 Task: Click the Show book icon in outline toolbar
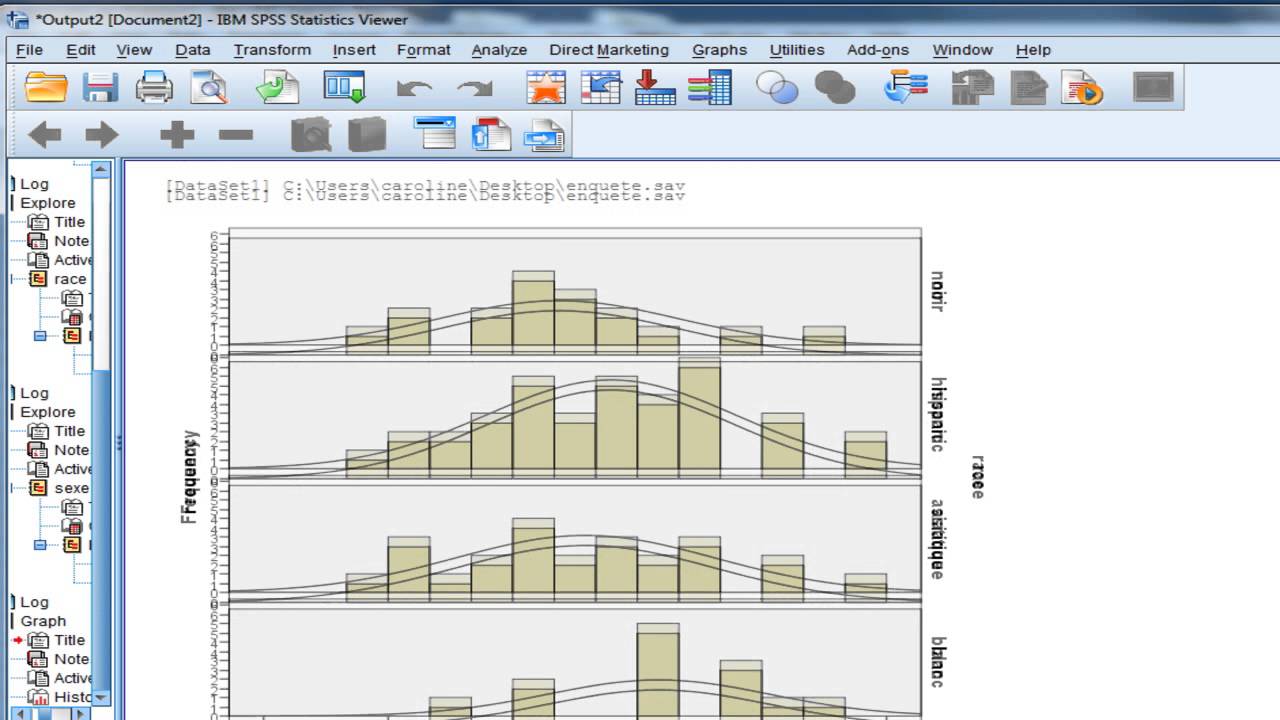pos(311,134)
